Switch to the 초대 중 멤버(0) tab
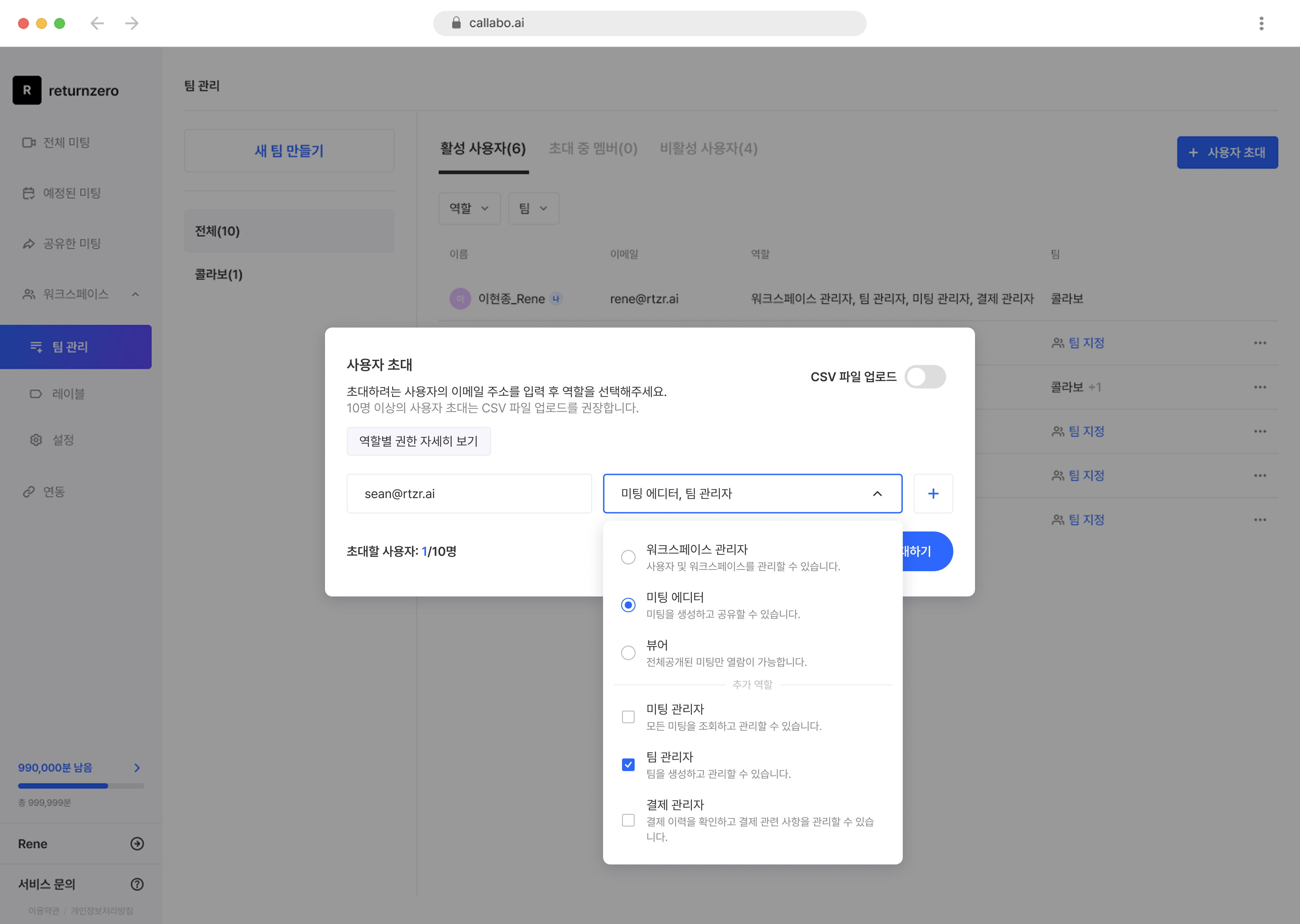 click(x=593, y=149)
